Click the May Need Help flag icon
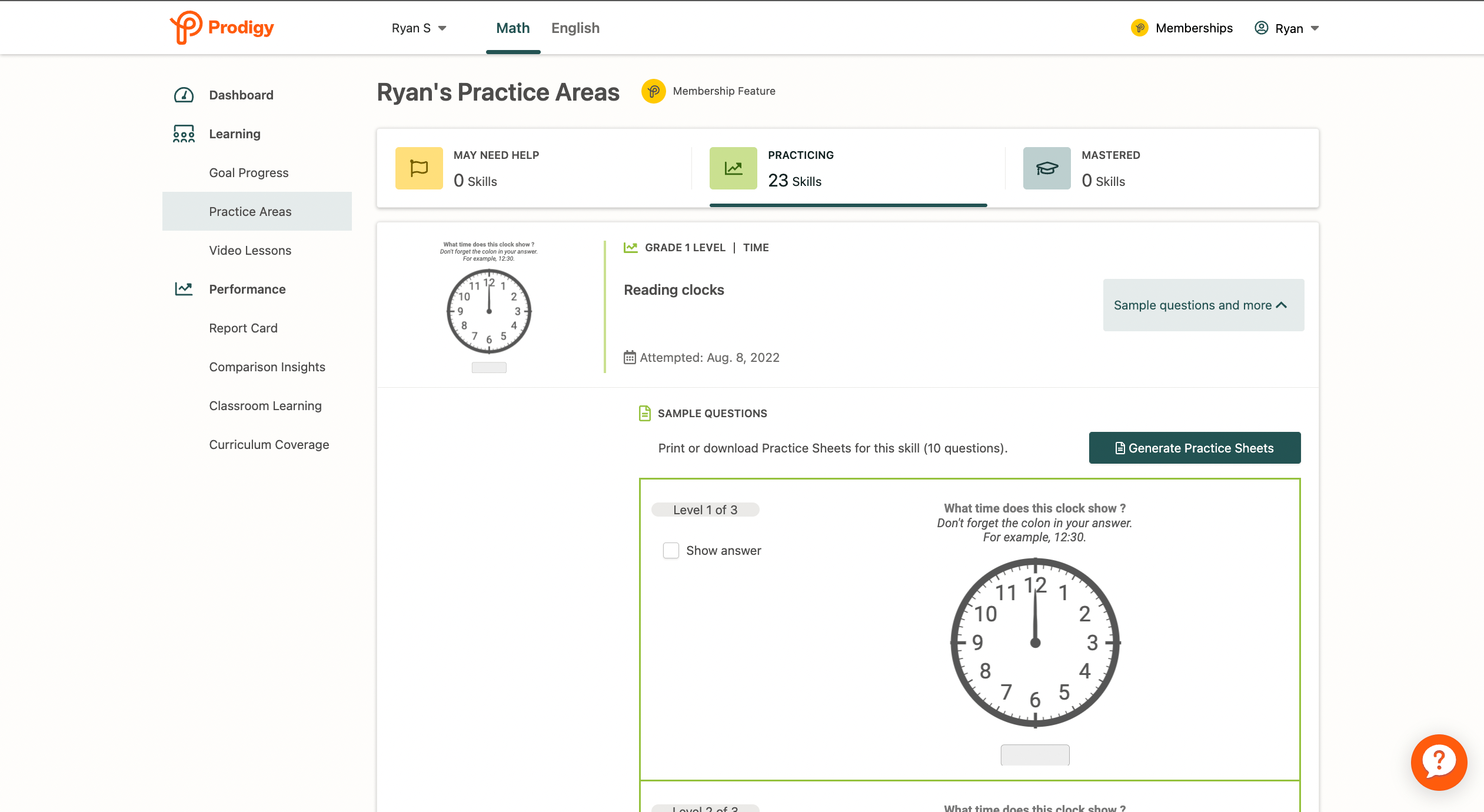 [419, 168]
